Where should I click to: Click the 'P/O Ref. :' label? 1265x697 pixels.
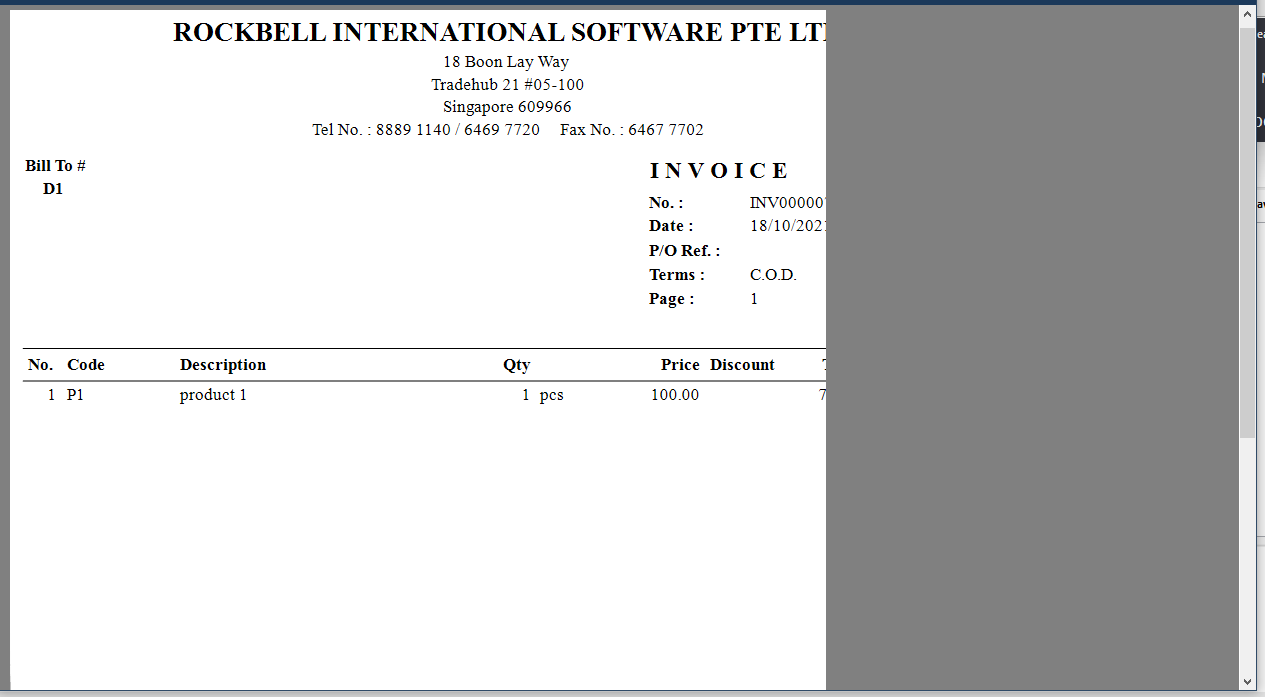(x=684, y=251)
